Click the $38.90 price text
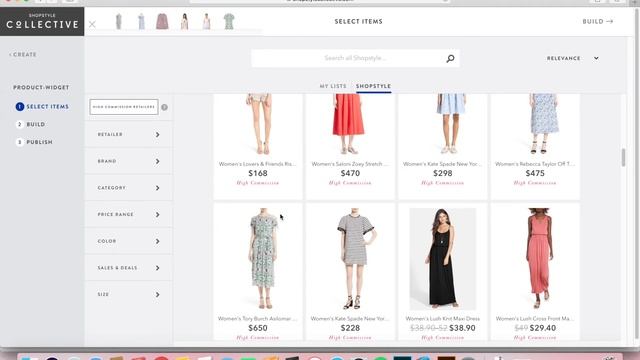Screen dimensions: 640x360 [x=462, y=328]
